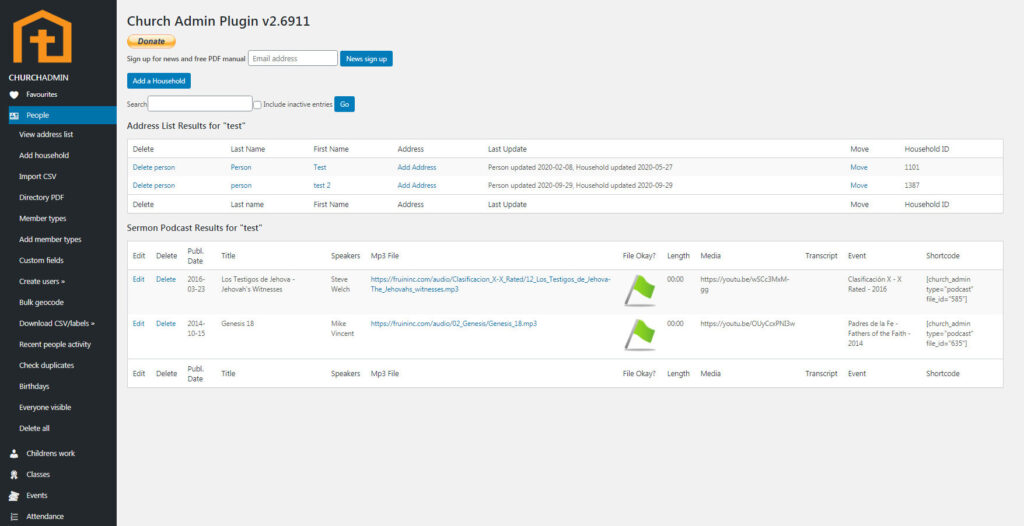Click the Attendance sidebar icon
The height and width of the screenshot is (526, 1024).
click(14, 517)
